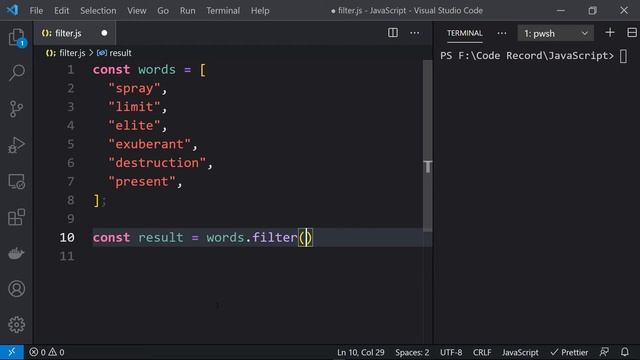The image size is (640, 360).
Task: Change line endings via CRLF
Action: (482, 352)
